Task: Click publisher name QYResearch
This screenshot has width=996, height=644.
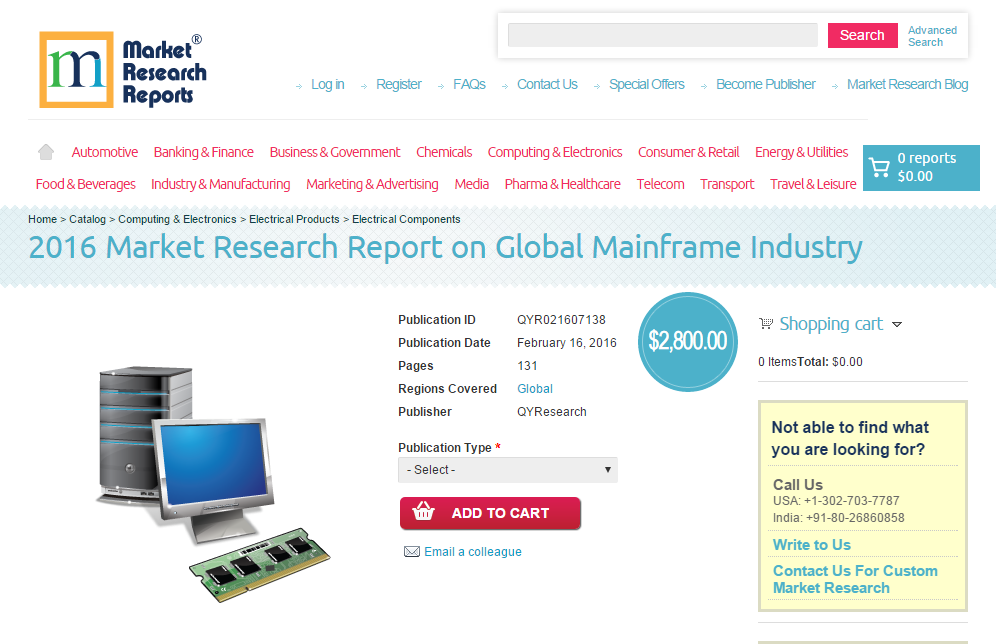Action: [552, 412]
